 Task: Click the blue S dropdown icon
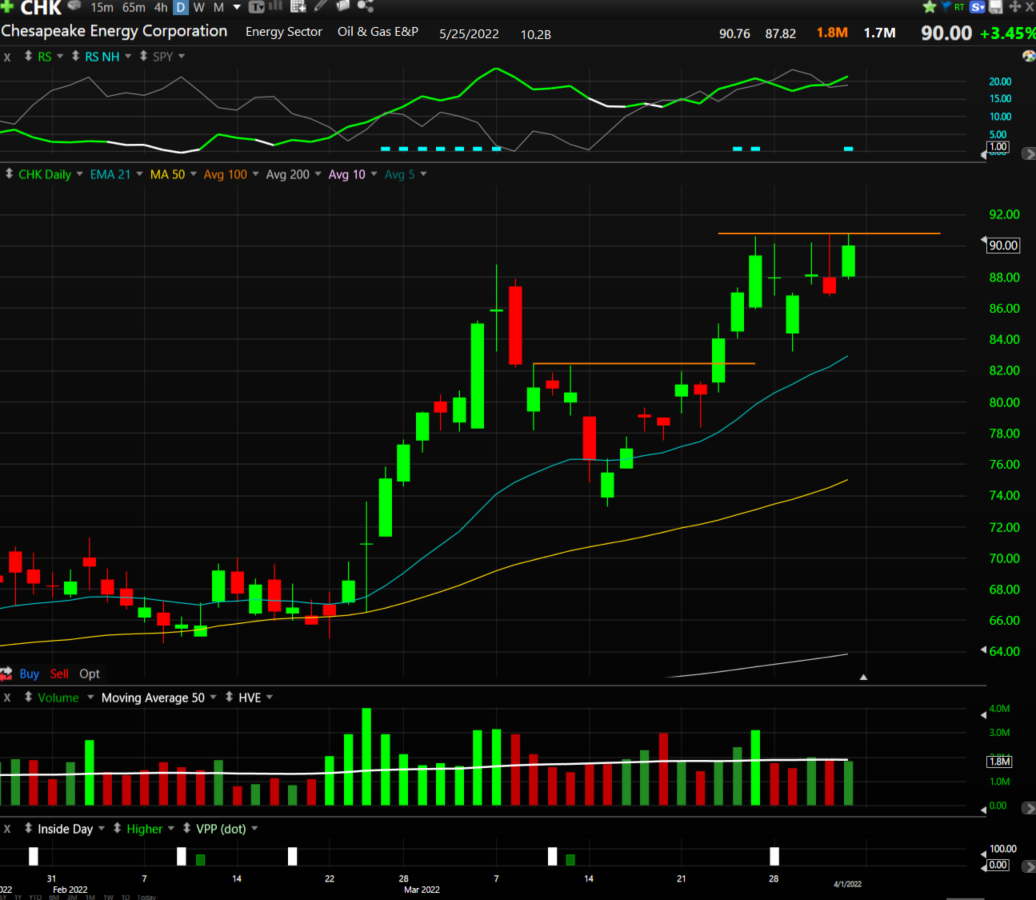978,7
